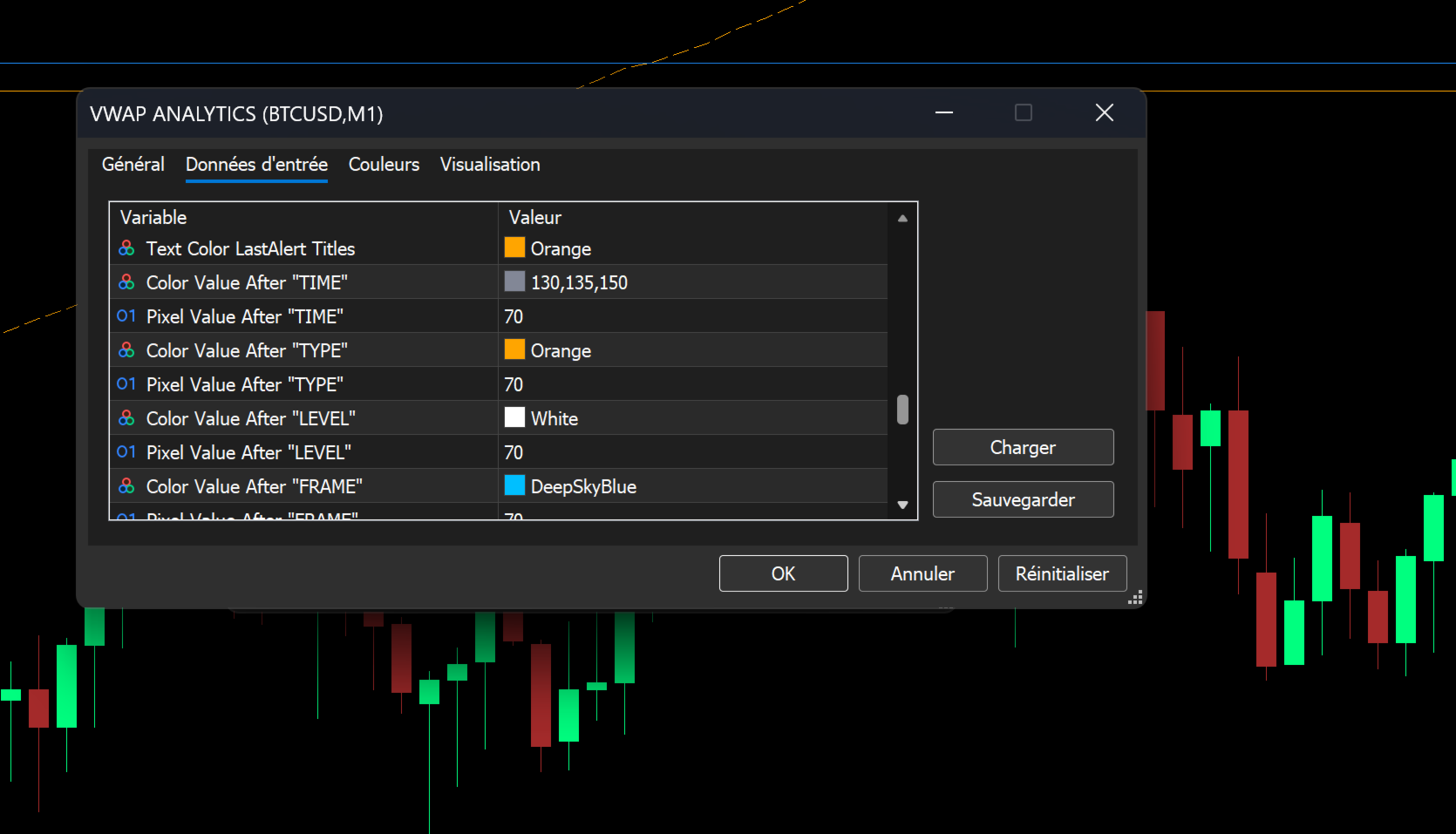Click 01 icon for Pixel Value After "TYPE"
Image resolution: width=1456 pixels, height=834 pixels.
[126, 384]
